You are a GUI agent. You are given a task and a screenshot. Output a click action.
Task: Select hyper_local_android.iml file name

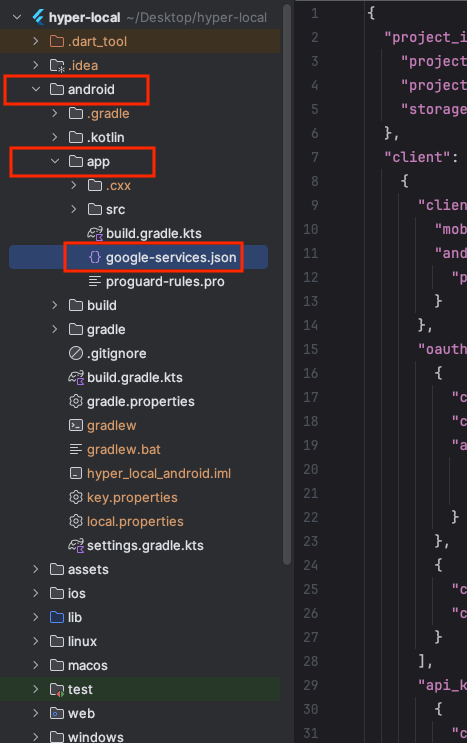(159, 473)
